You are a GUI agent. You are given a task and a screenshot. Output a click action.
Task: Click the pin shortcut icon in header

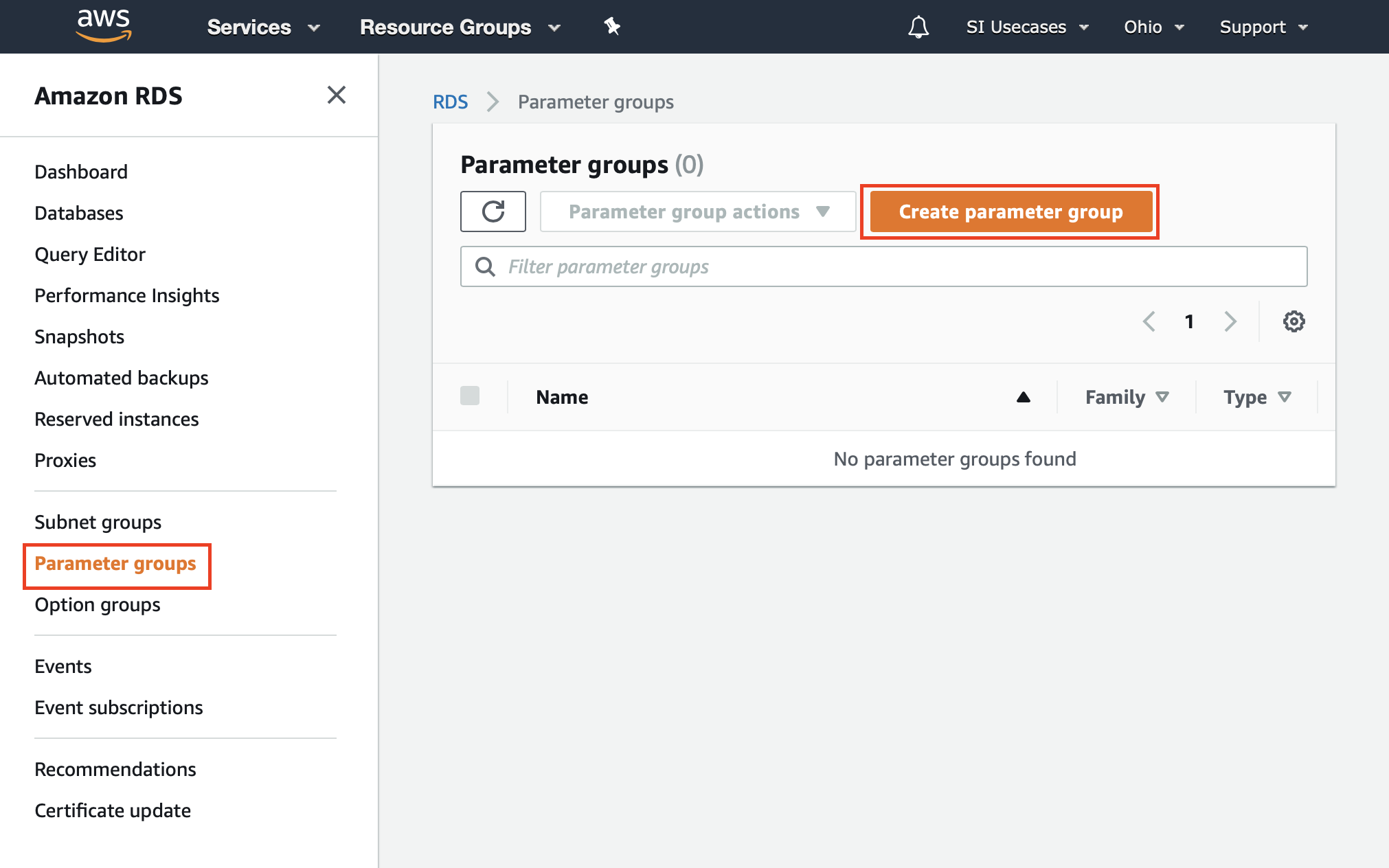612,27
